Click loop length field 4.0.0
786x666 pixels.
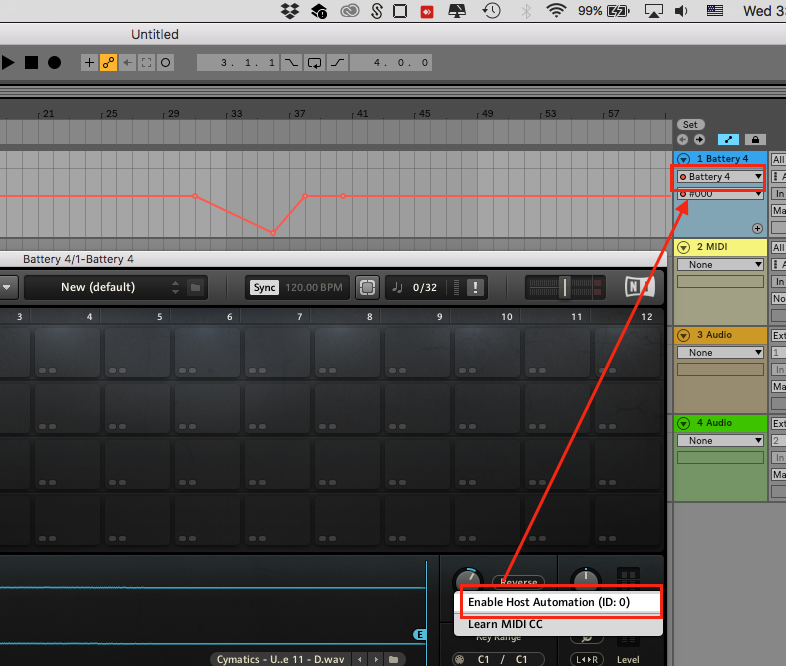[391, 63]
